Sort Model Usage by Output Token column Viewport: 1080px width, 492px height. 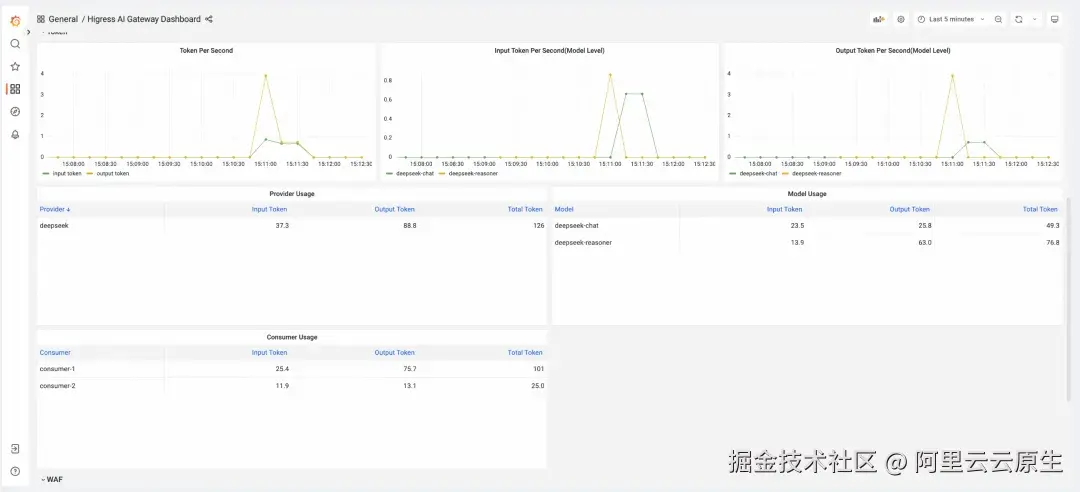[x=909, y=209]
